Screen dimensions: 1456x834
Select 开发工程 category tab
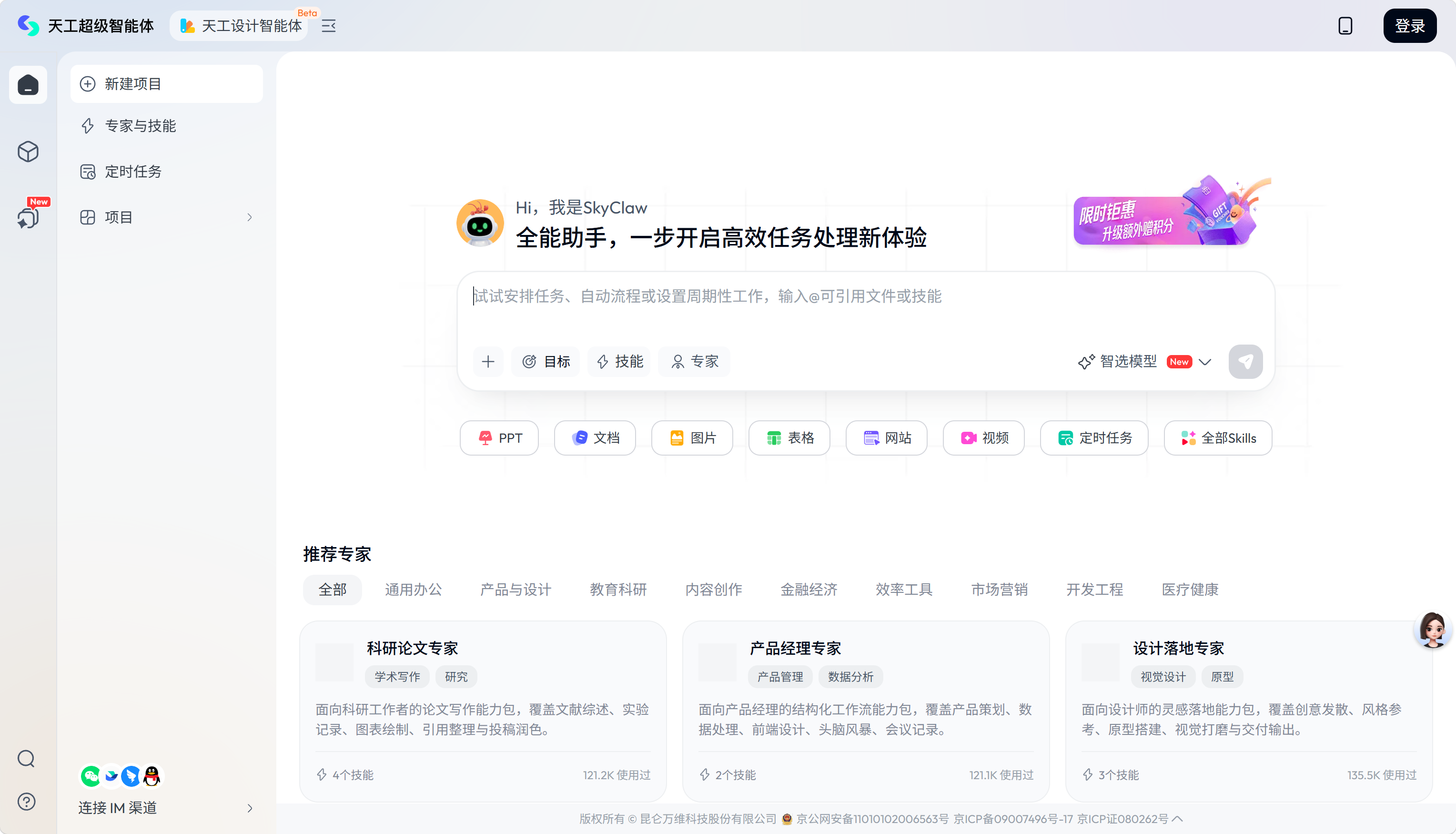pos(1095,589)
